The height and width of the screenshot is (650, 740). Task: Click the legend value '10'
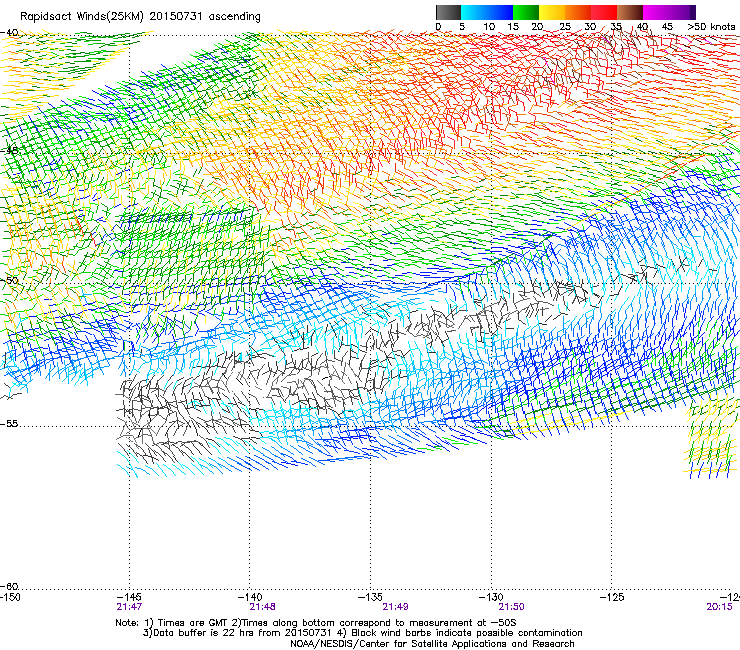pos(488,27)
